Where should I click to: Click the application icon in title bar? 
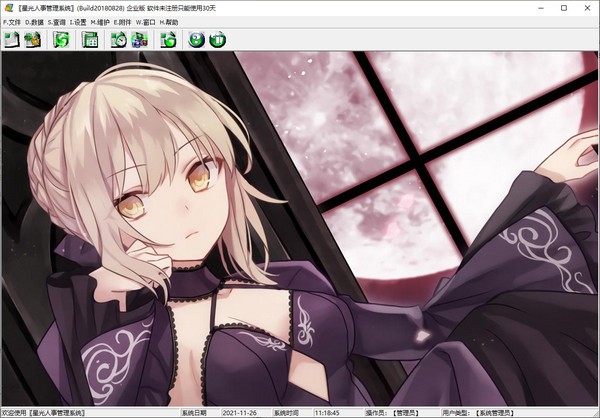(x=9, y=7)
